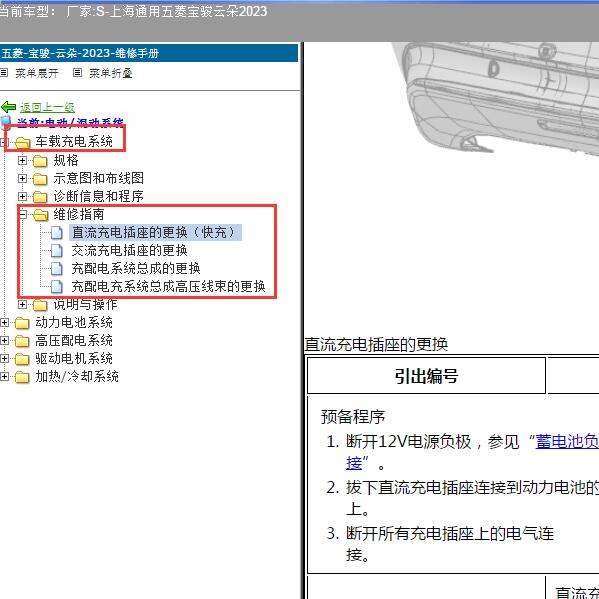Open the 蓄电池负 hyperlink in step 1
This screenshot has width=599, height=599.
coord(567,442)
